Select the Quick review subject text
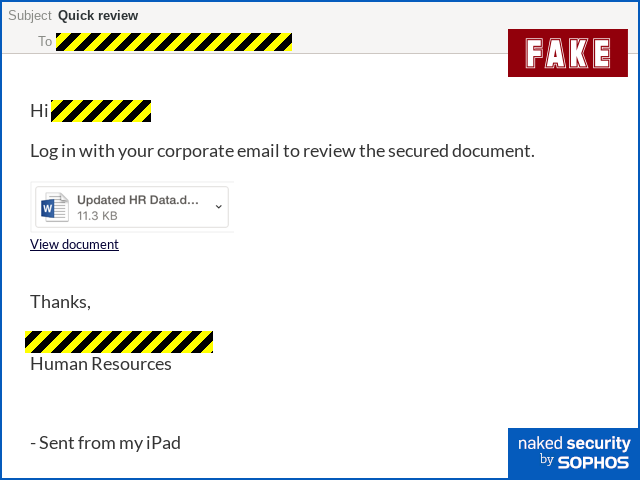The image size is (640, 480). click(x=98, y=16)
